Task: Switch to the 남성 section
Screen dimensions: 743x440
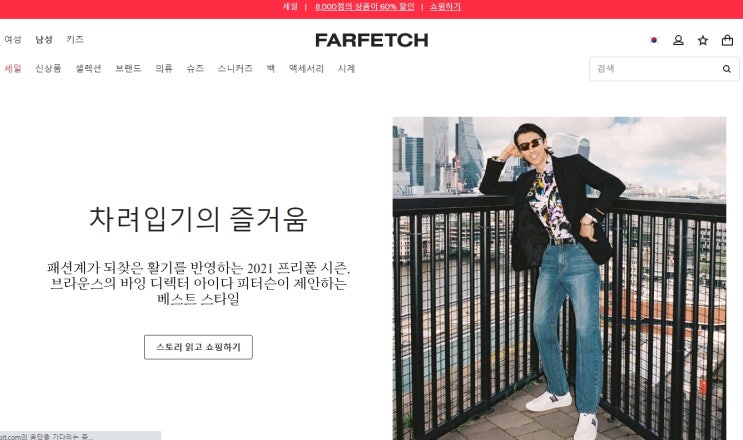Action: point(44,39)
